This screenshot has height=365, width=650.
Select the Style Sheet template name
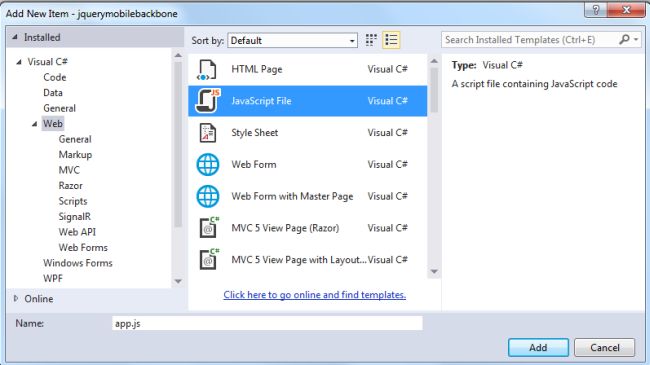point(255,133)
